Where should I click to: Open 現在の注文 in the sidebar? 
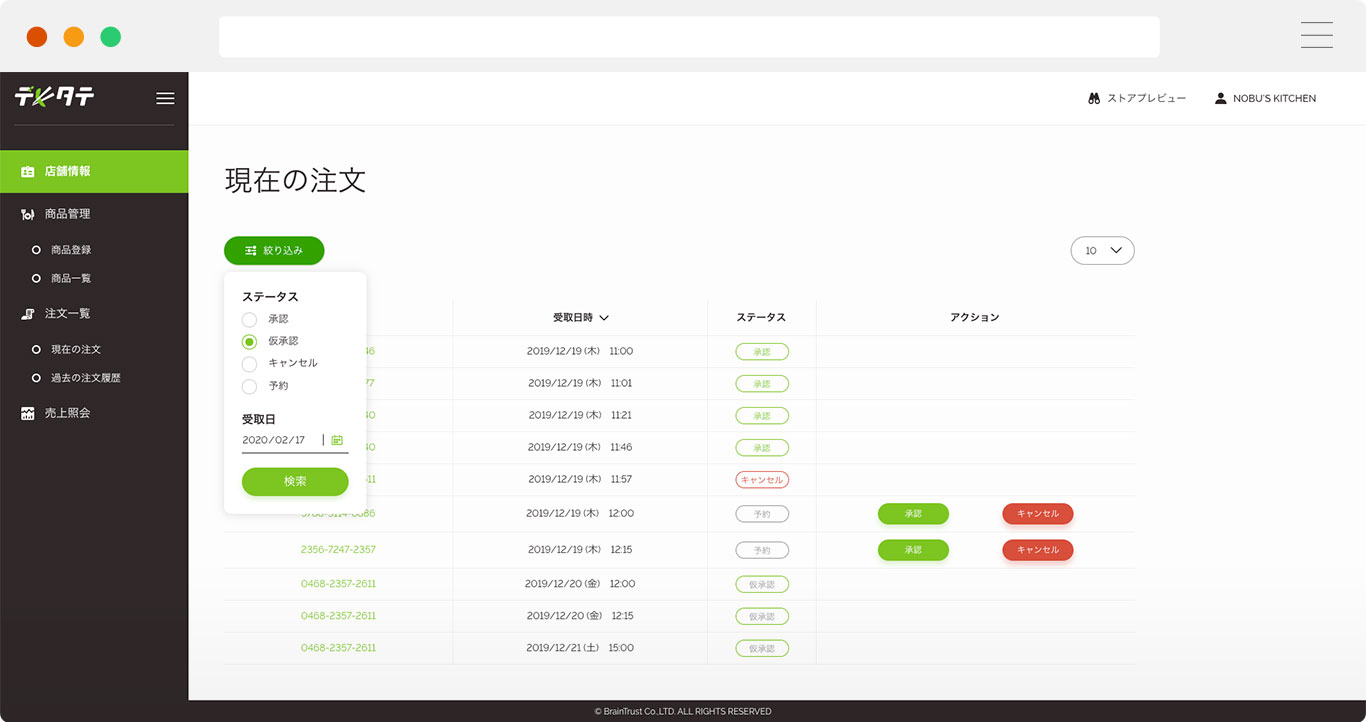[76, 350]
